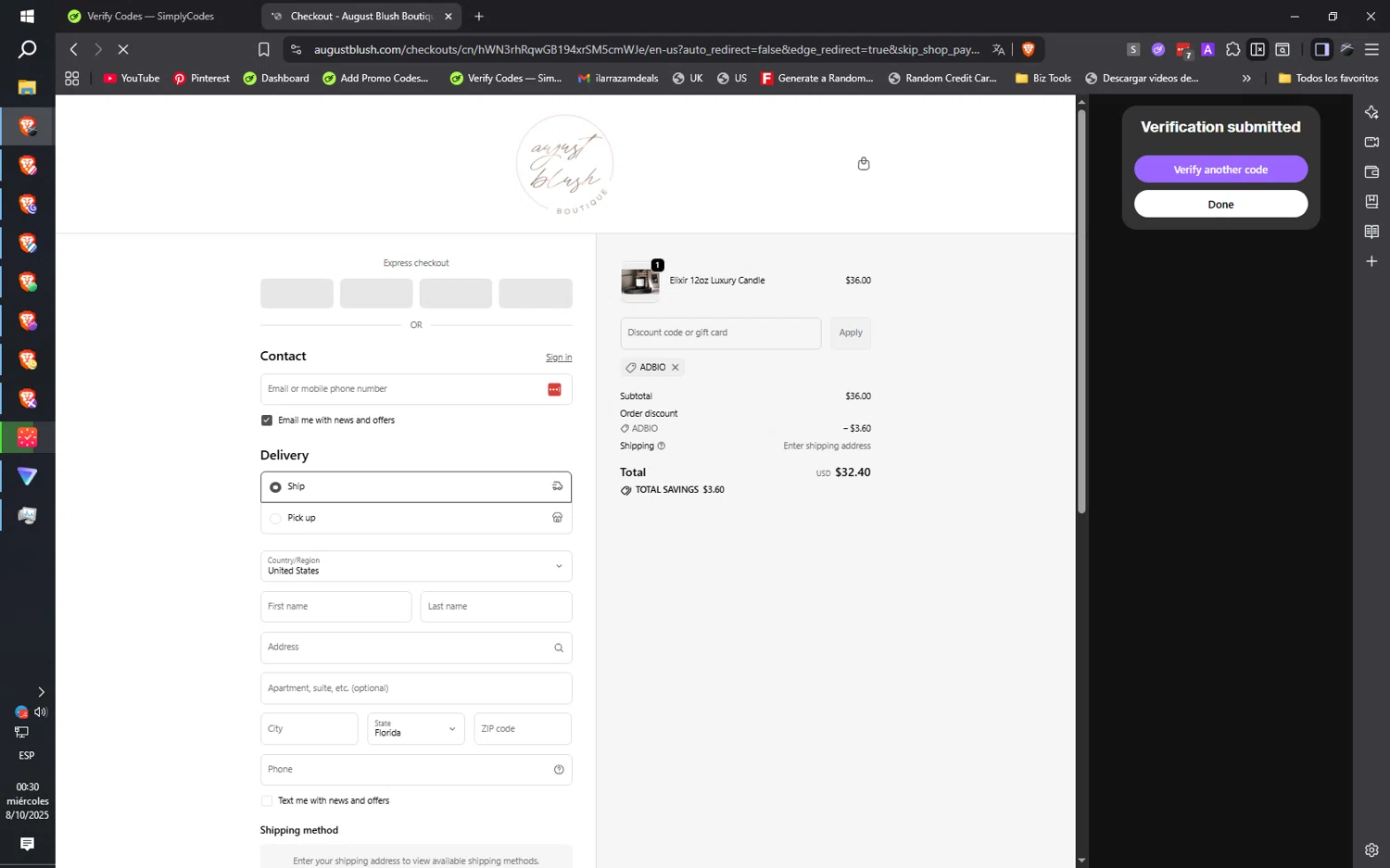The height and width of the screenshot is (868, 1390).
Task: Open the Add Promo Codes bookmark
Action: 375,79
